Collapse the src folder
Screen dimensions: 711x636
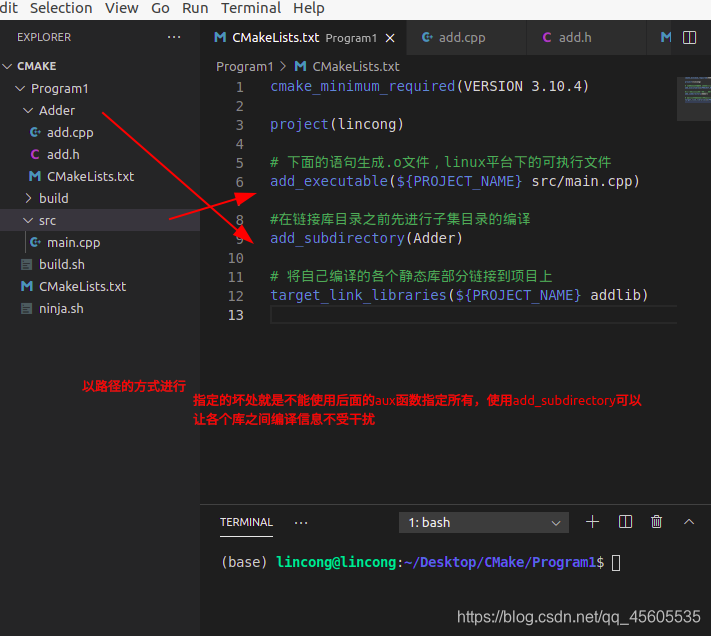point(28,220)
